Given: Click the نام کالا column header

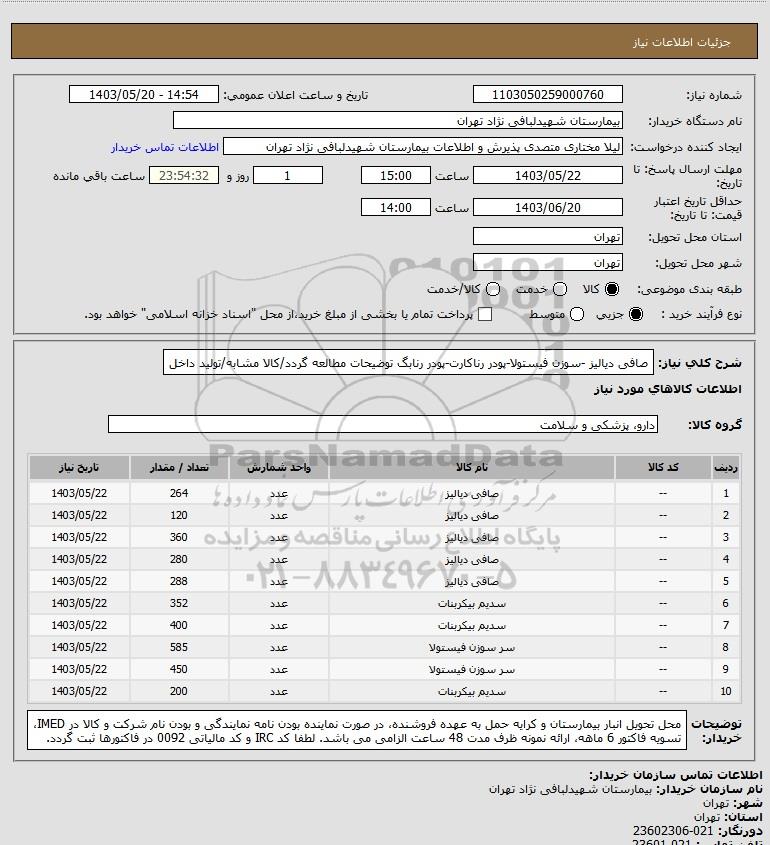Looking at the screenshot, I should 471,468.
